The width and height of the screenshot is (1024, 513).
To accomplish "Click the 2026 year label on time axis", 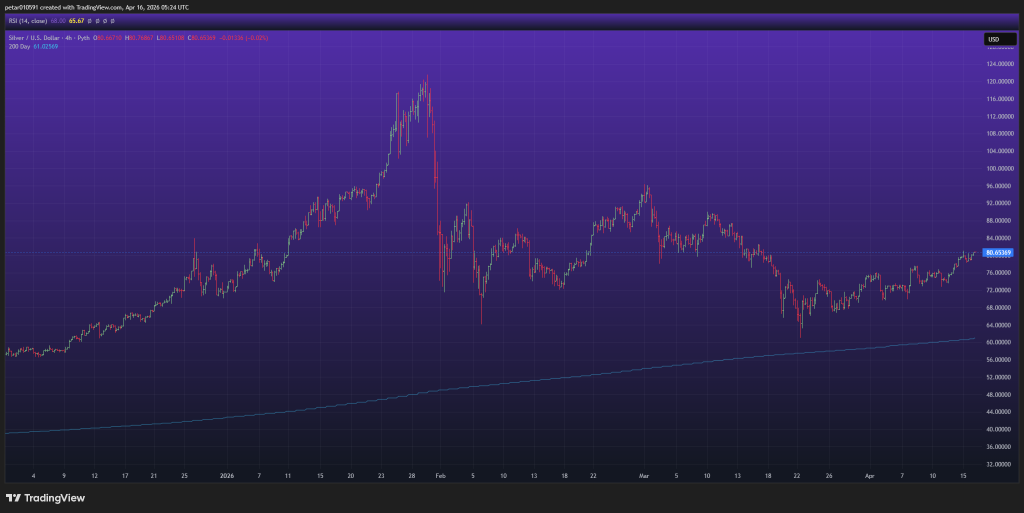I will pos(227,476).
